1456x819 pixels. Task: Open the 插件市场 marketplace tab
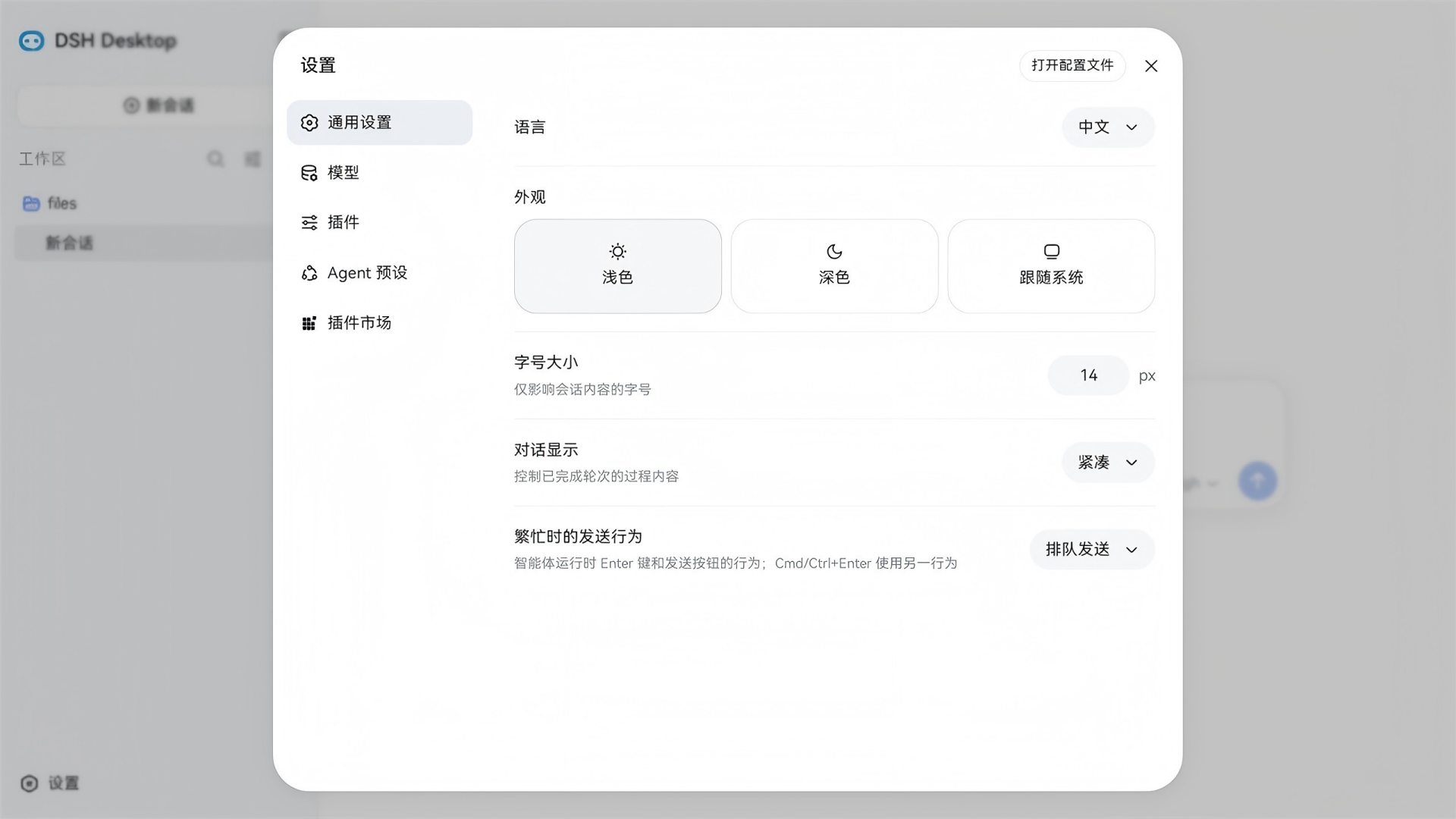pos(379,322)
